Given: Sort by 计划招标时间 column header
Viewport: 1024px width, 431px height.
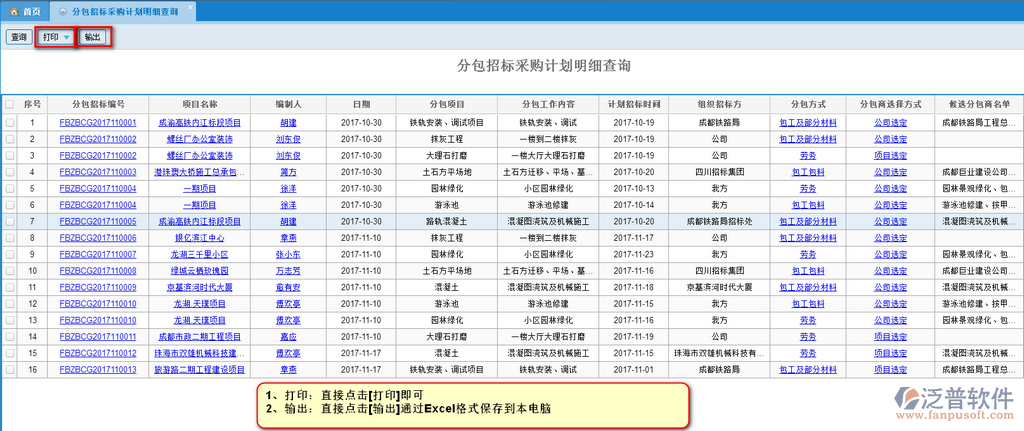Looking at the screenshot, I should pyautogui.click(x=635, y=104).
